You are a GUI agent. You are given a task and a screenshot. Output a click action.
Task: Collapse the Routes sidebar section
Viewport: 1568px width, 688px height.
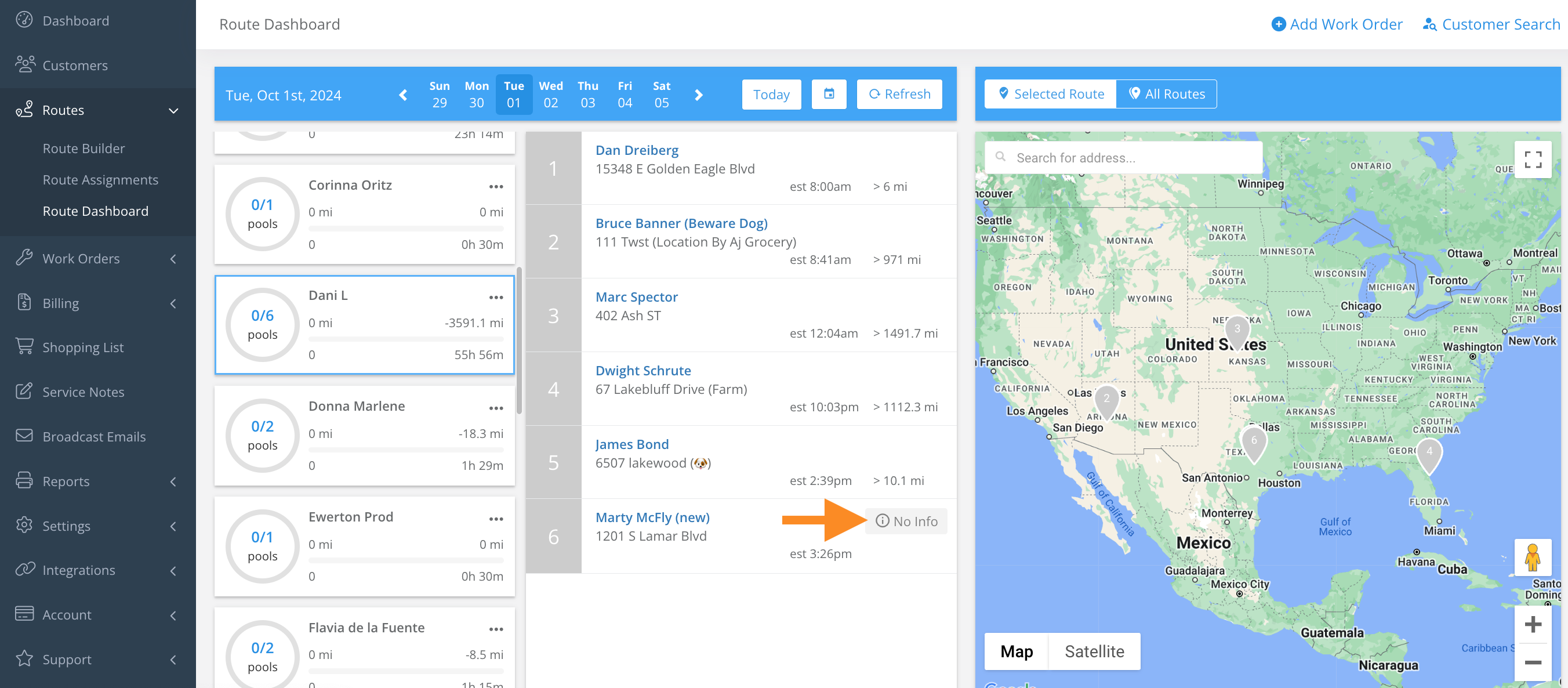click(x=173, y=110)
